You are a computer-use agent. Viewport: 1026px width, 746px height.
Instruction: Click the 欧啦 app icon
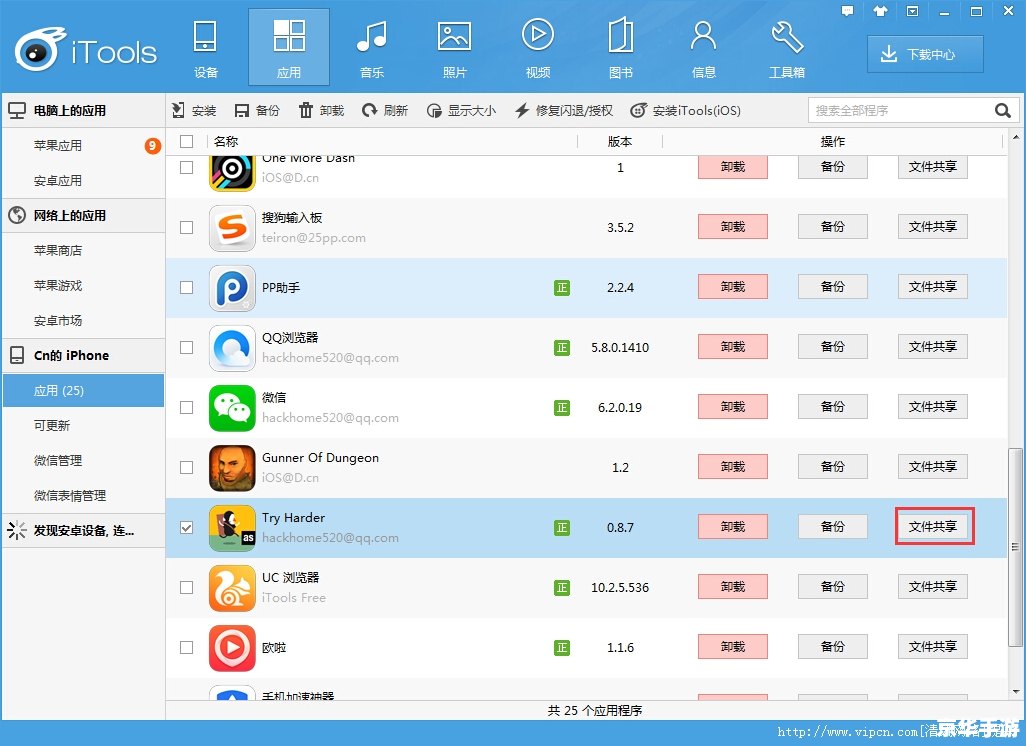click(x=232, y=648)
